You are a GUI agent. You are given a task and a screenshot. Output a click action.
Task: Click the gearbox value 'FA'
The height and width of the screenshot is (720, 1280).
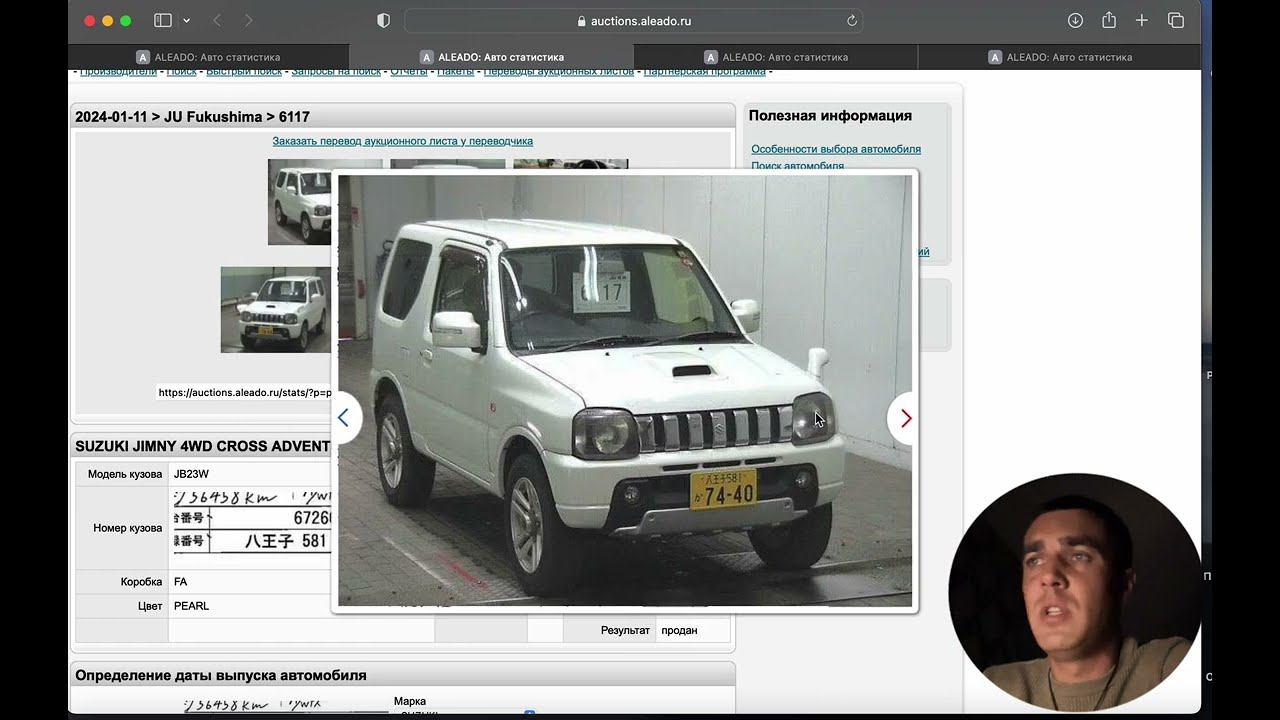(180, 582)
